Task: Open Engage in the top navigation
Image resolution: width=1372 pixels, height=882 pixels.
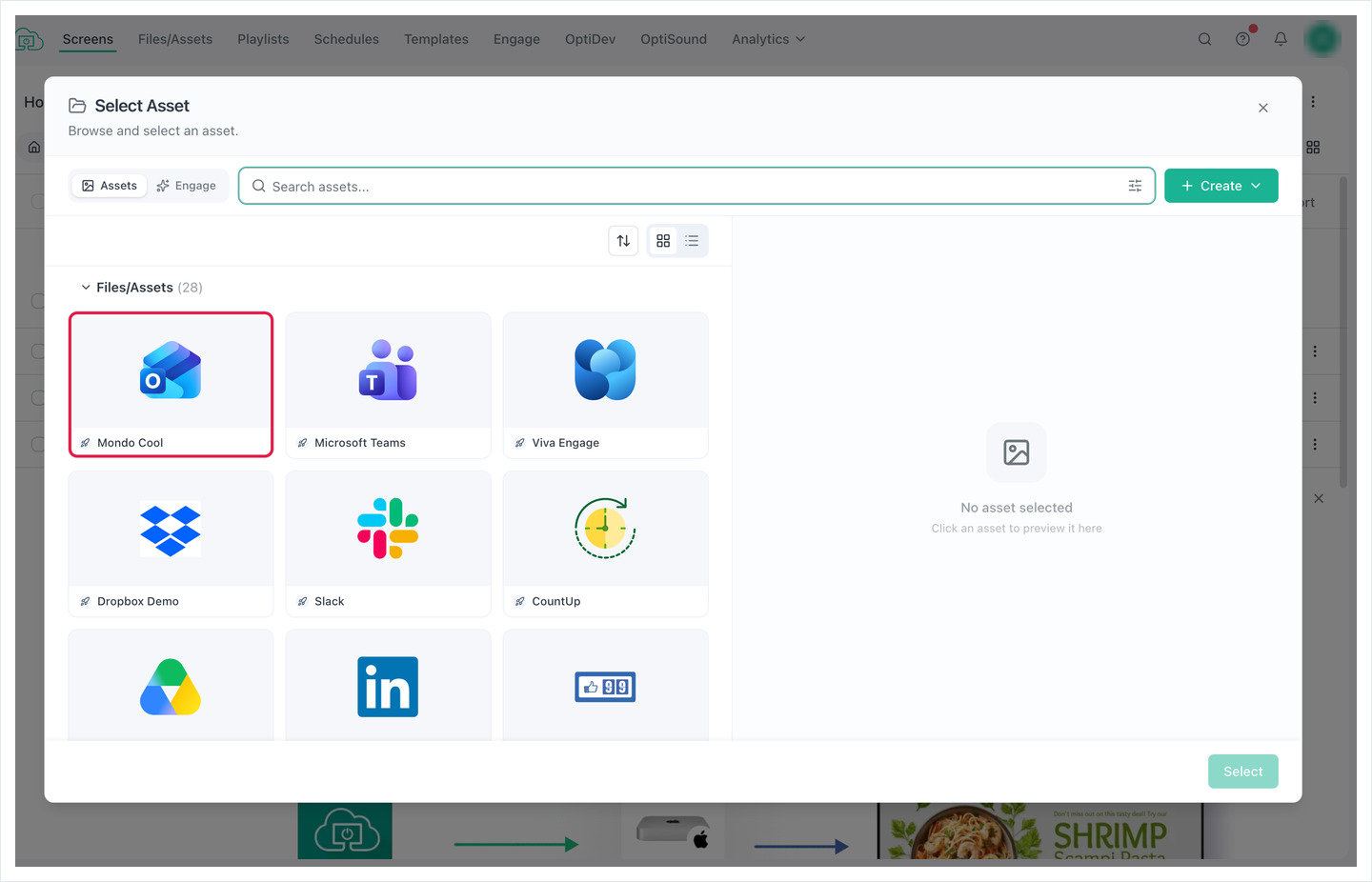Action: [516, 39]
